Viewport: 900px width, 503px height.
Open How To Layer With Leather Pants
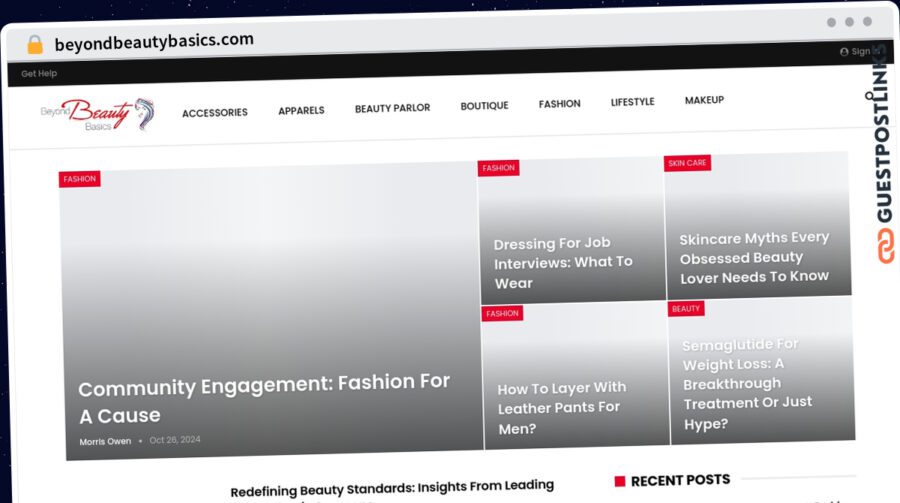pos(561,408)
